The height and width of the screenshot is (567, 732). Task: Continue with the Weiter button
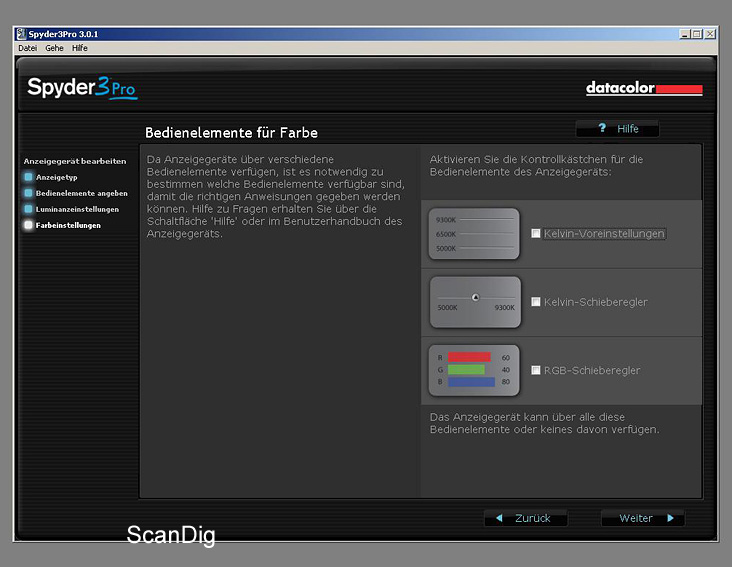click(x=643, y=518)
